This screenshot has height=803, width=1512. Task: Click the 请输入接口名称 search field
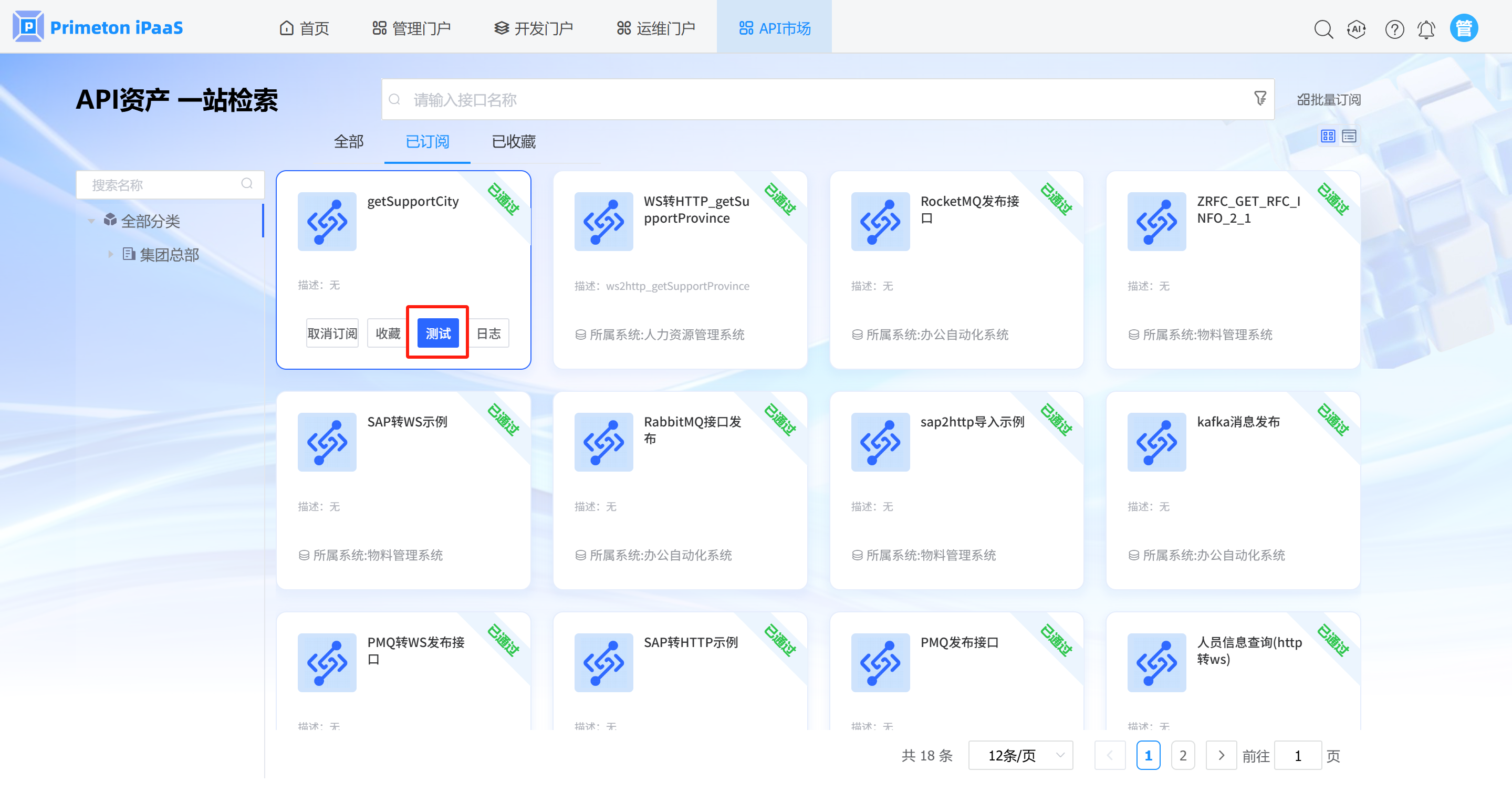point(822,100)
